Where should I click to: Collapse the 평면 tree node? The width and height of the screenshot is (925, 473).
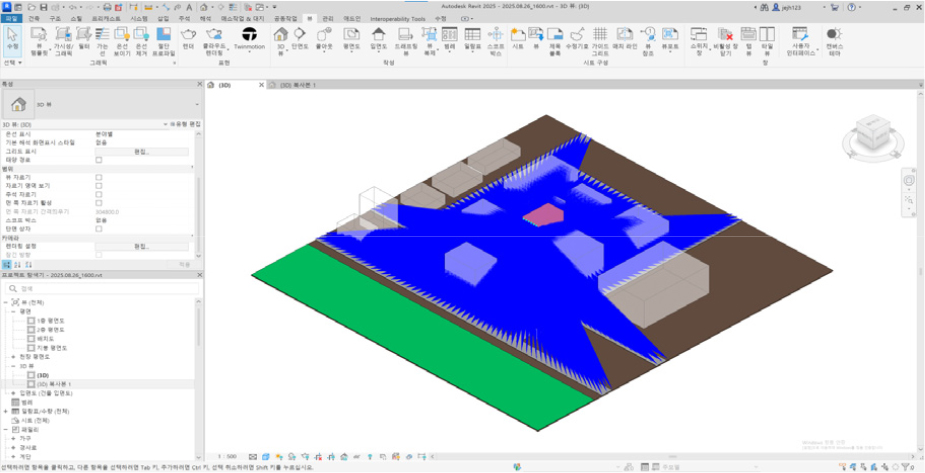tap(14, 310)
